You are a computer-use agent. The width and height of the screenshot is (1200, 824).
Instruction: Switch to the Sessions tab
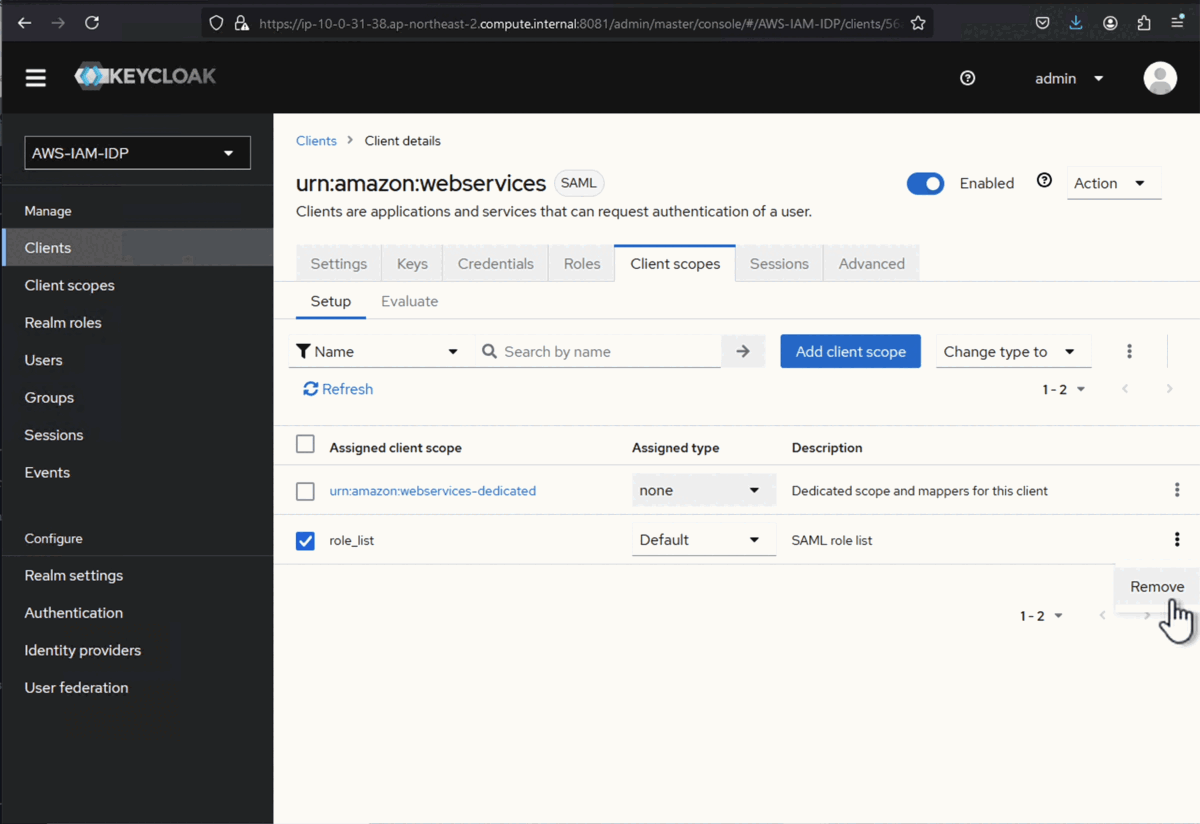point(779,264)
